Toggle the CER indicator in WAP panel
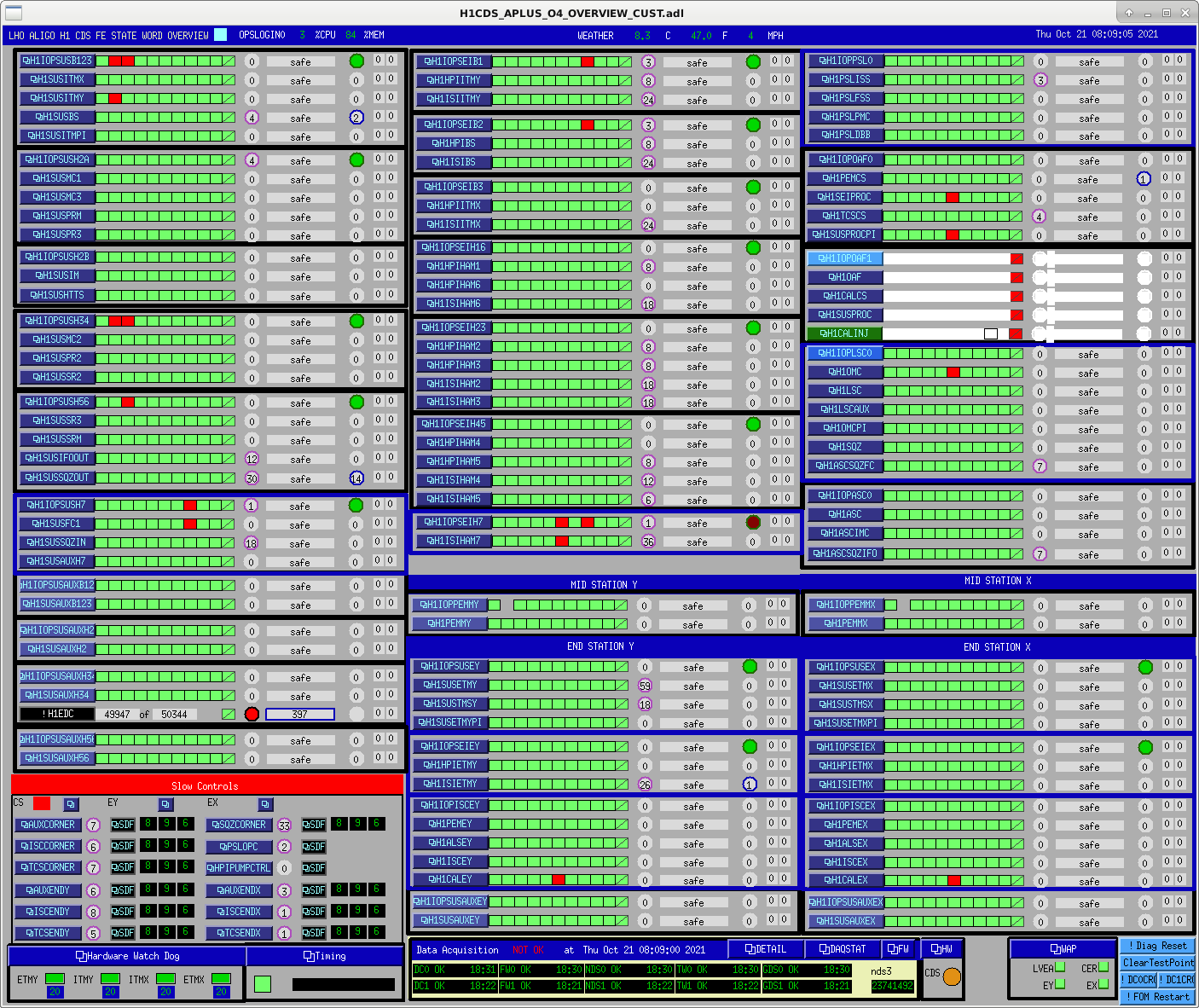 click(1103, 967)
